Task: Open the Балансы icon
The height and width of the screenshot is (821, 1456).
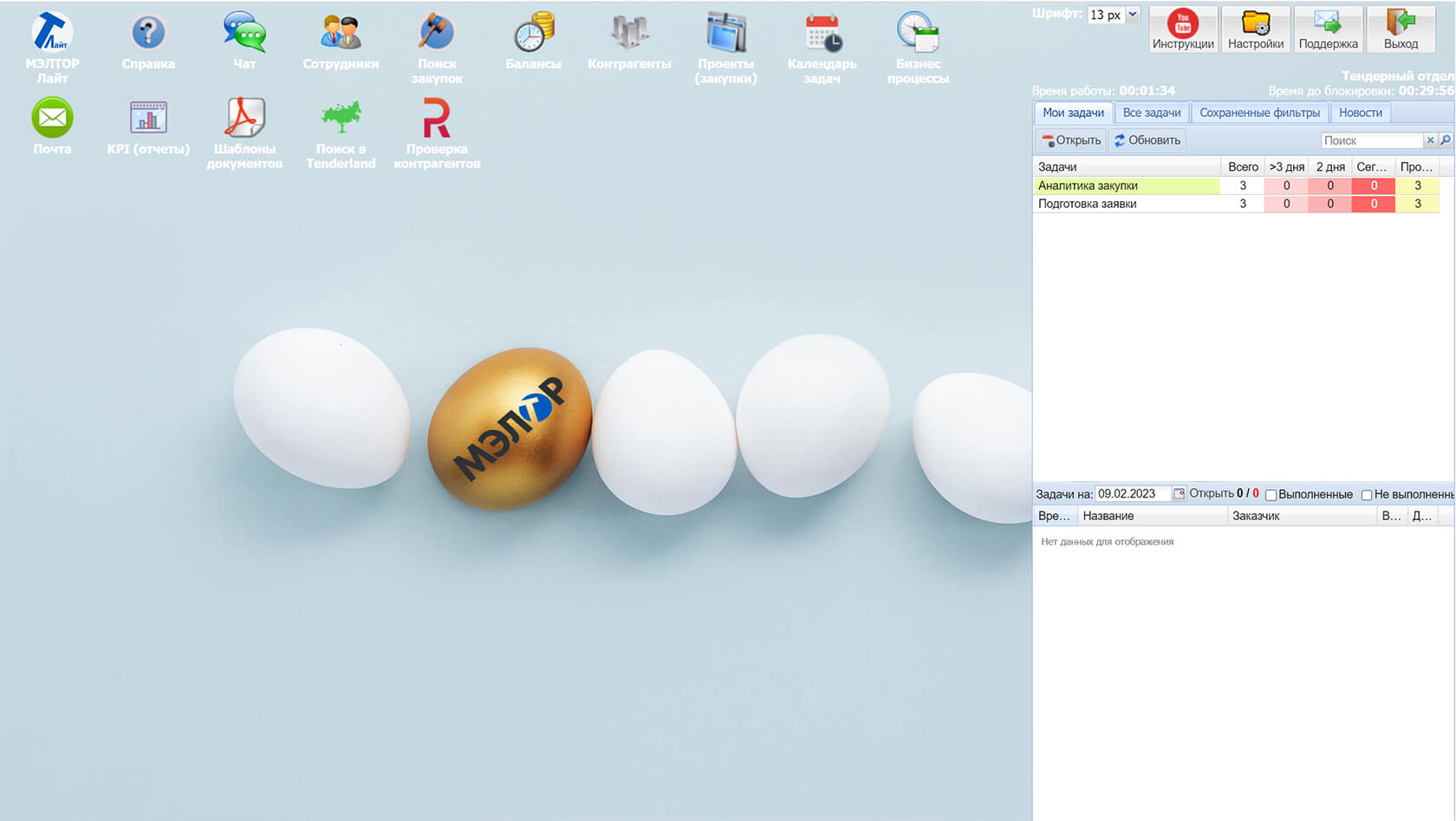Action: point(533,41)
